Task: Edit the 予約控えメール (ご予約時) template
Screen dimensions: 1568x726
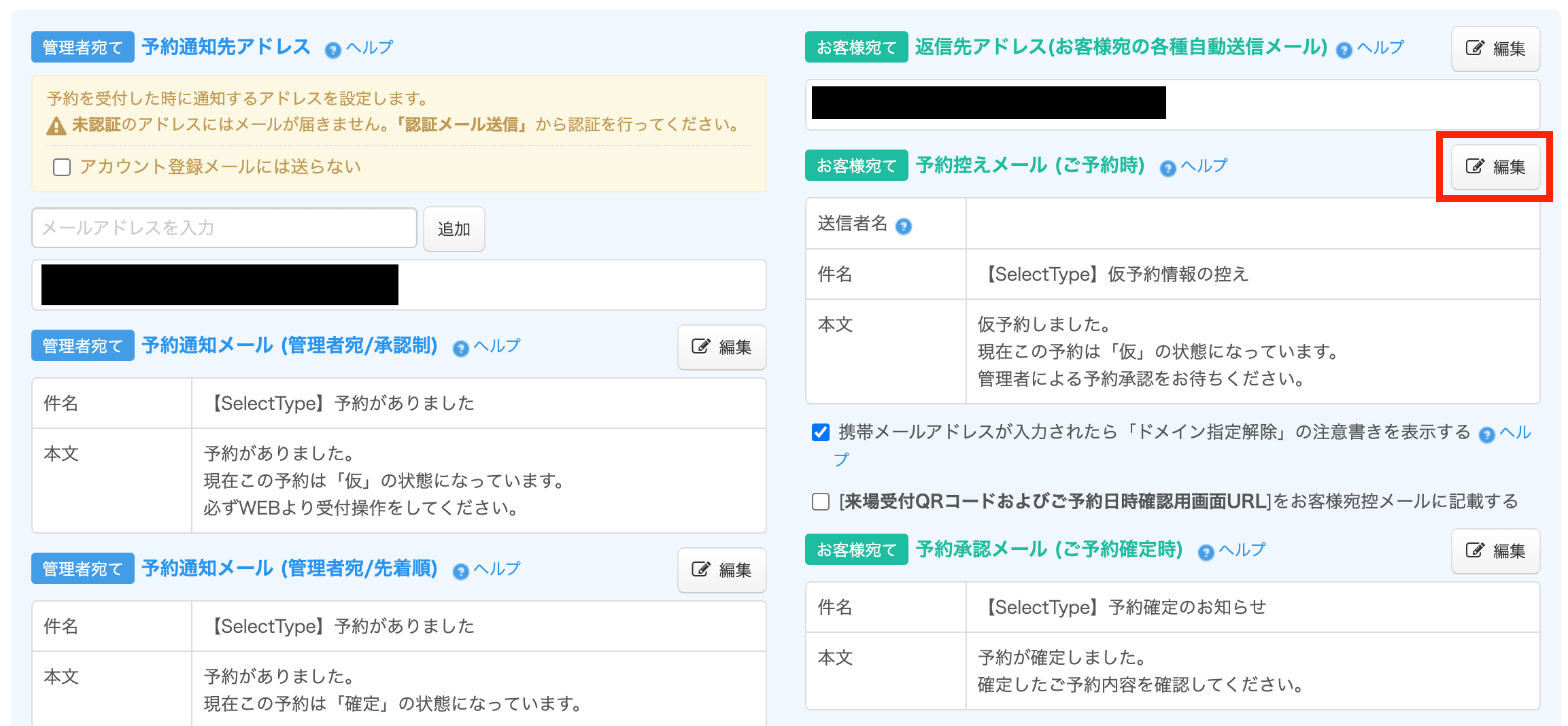Action: pyautogui.click(x=1495, y=167)
